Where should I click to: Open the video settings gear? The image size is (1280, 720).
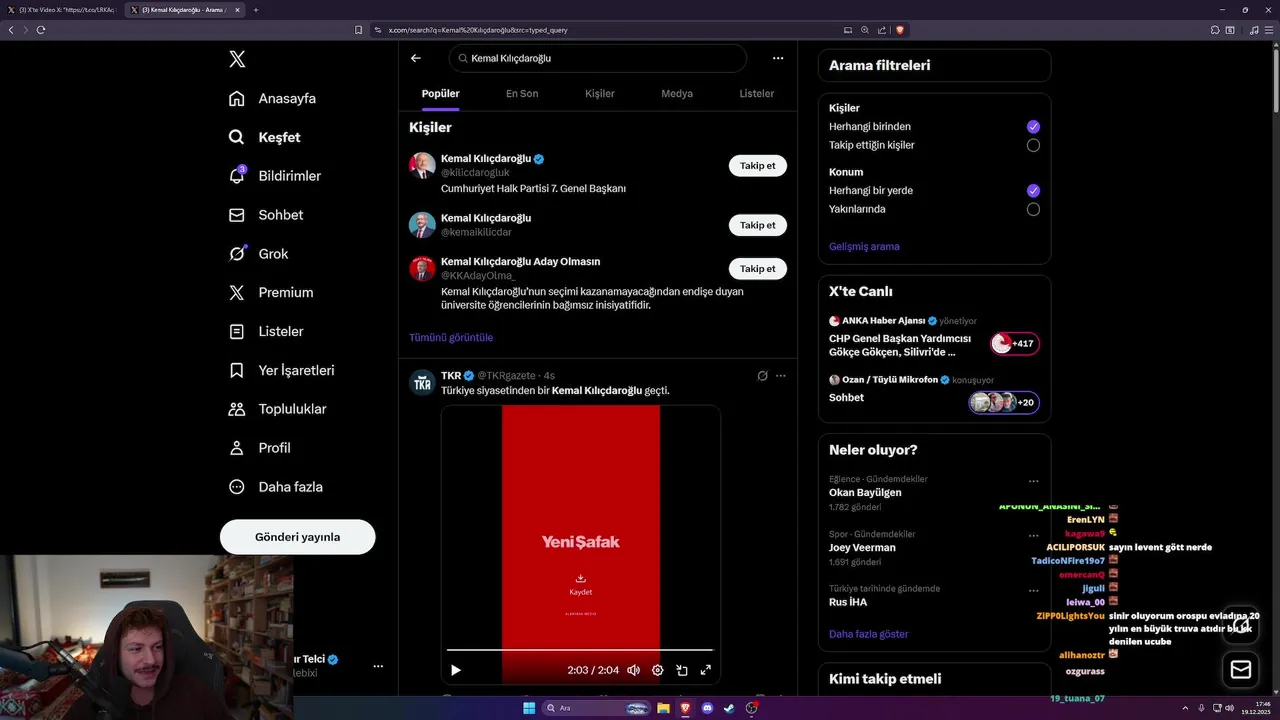pyautogui.click(x=657, y=670)
